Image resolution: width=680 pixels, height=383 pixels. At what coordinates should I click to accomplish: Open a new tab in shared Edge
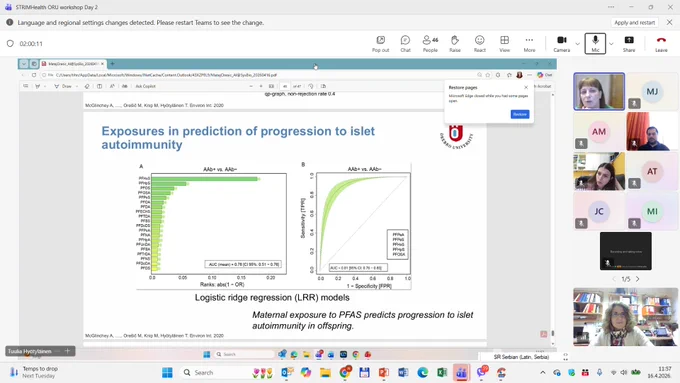[x=112, y=64]
